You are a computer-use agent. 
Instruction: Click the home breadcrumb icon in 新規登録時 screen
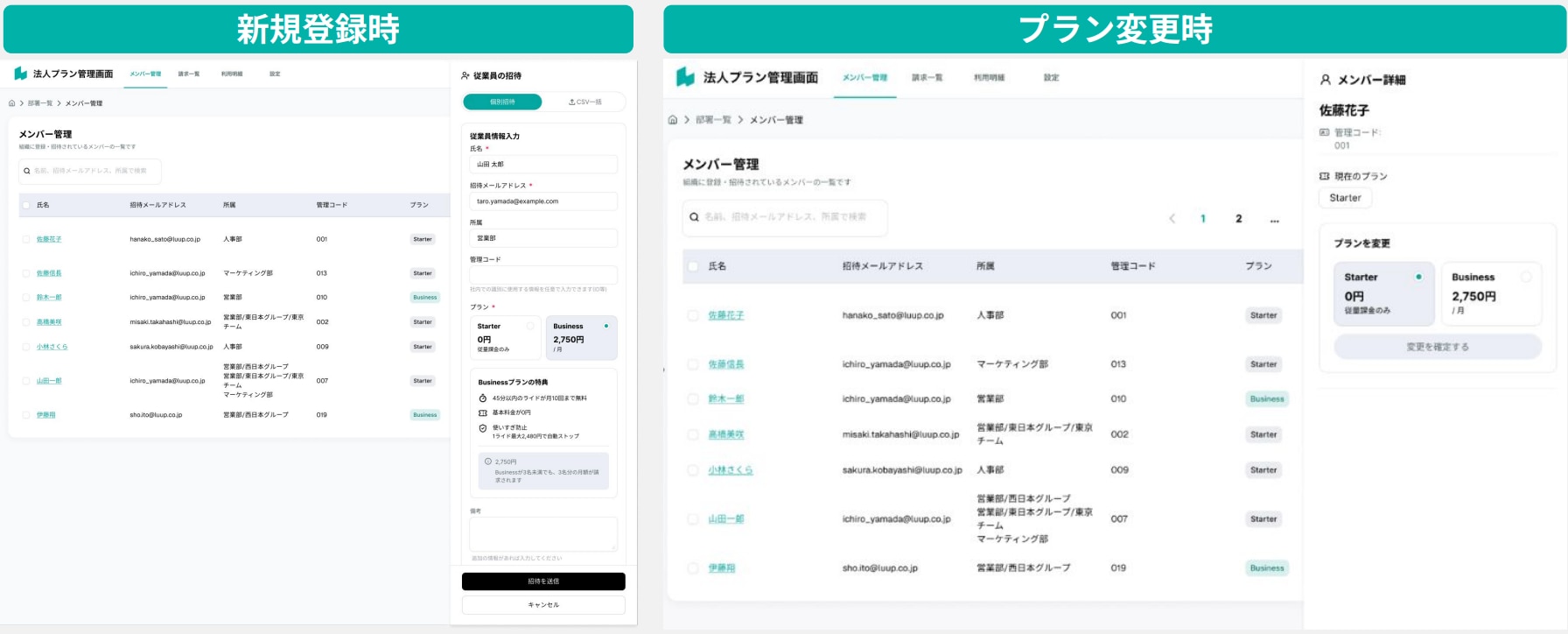coord(12,103)
